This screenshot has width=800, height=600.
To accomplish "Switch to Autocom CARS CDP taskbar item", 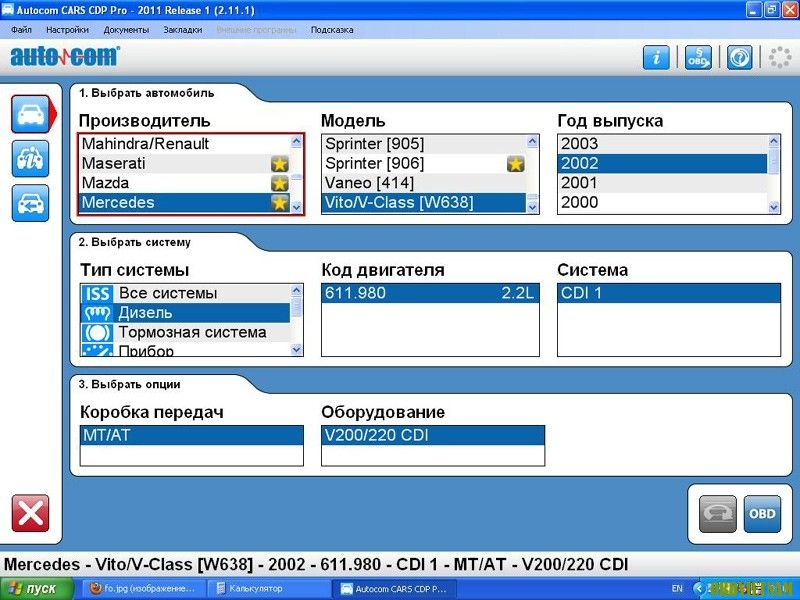I will [x=395, y=589].
